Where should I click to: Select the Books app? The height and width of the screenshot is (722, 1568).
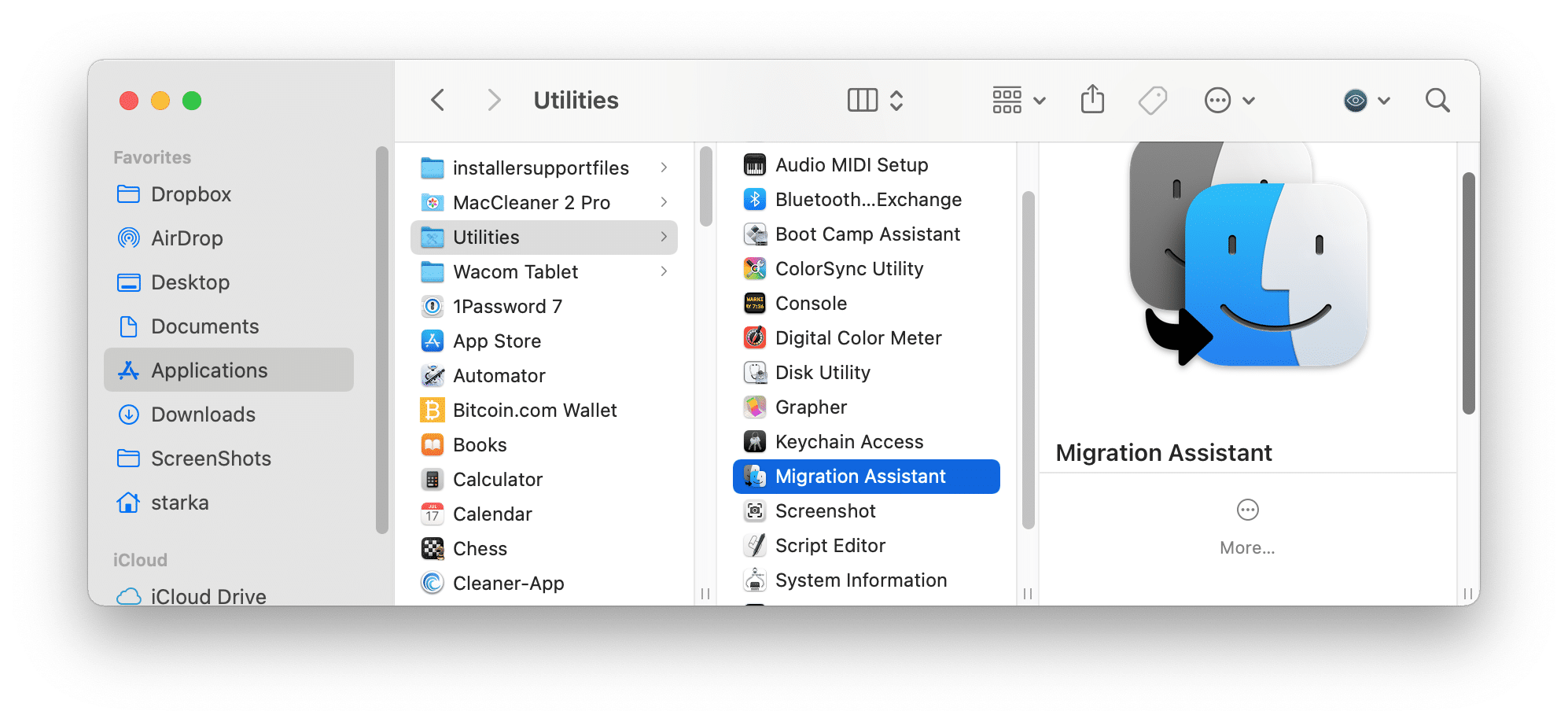click(x=544, y=445)
